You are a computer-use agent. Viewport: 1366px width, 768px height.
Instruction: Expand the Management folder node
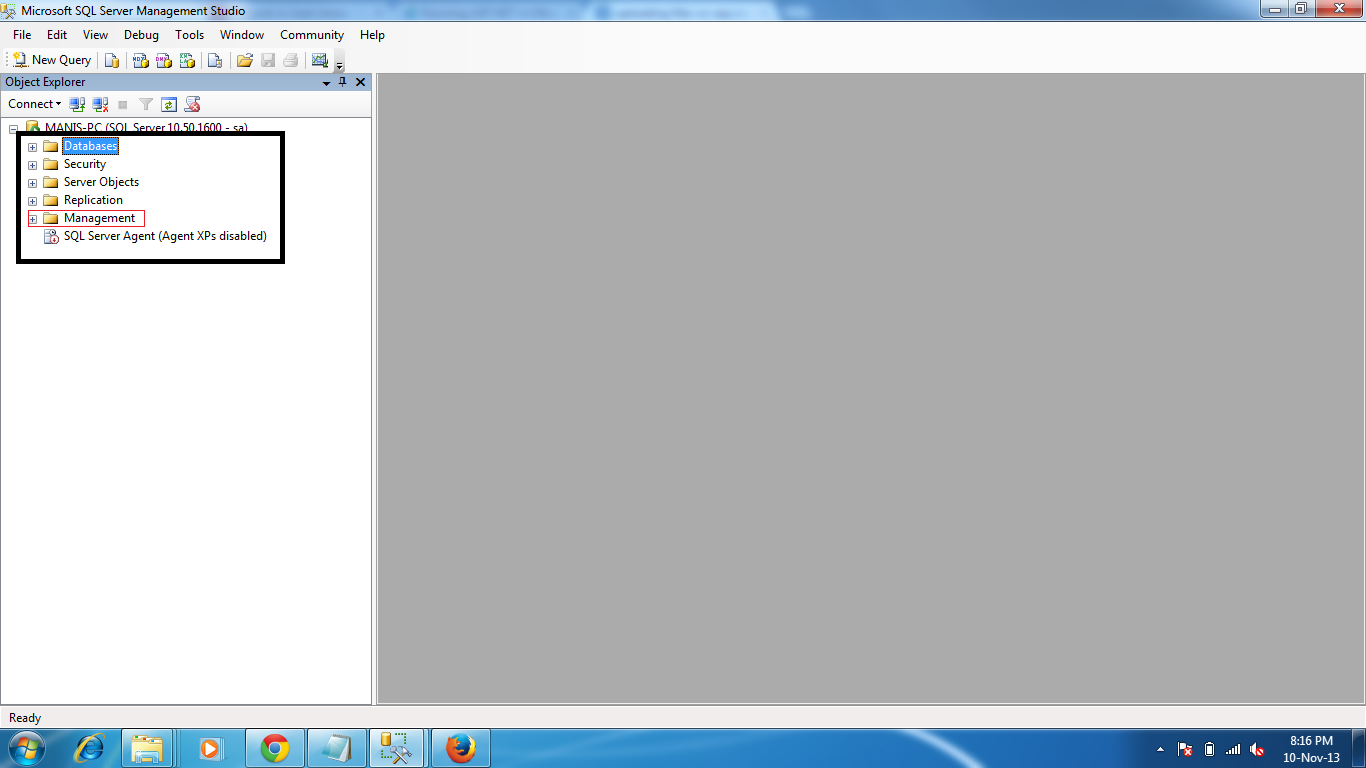(32, 219)
